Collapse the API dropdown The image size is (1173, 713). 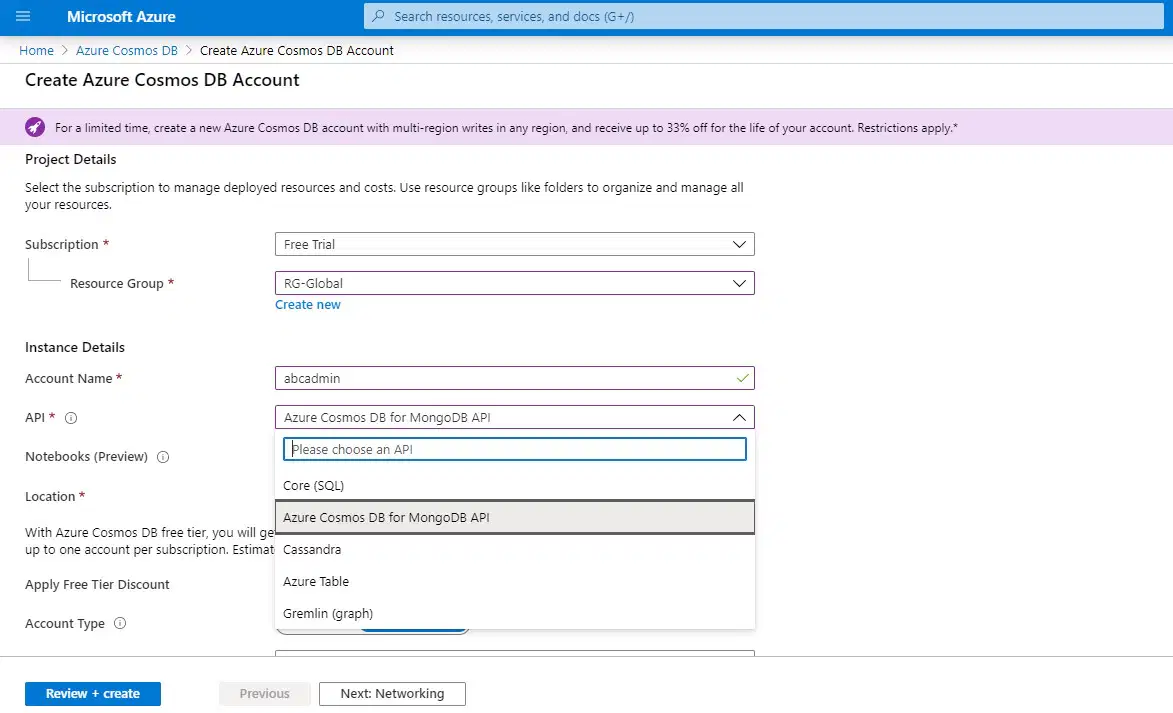(x=738, y=417)
